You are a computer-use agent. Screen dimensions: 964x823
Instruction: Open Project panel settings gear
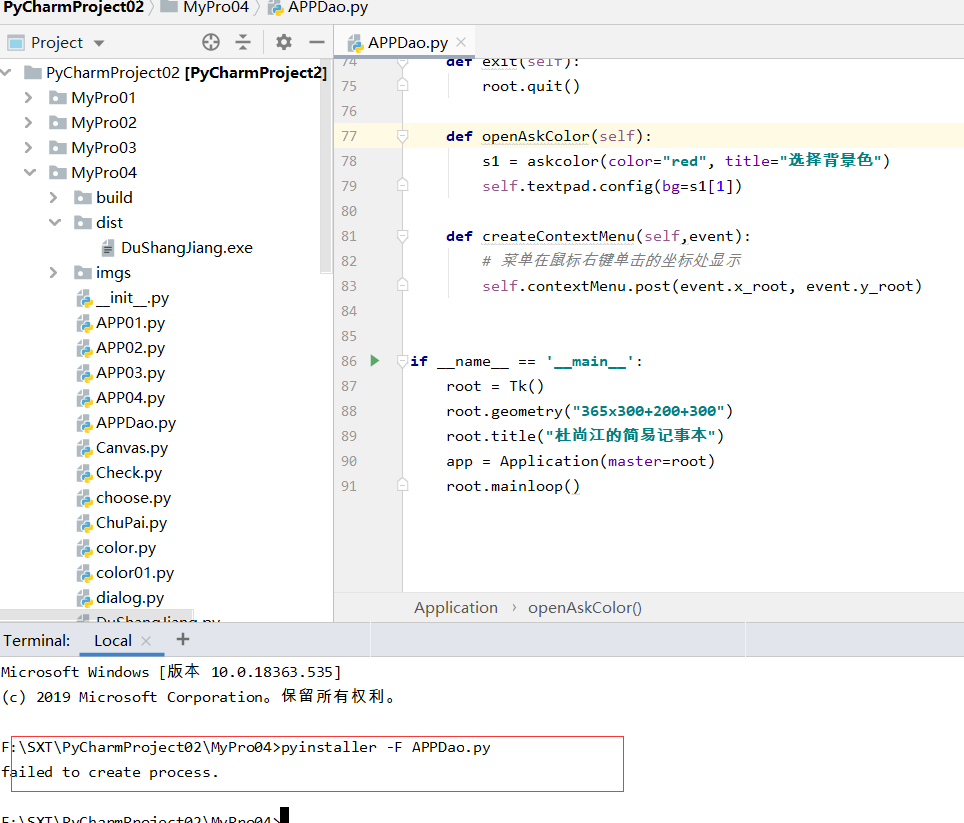tap(283, 42)
